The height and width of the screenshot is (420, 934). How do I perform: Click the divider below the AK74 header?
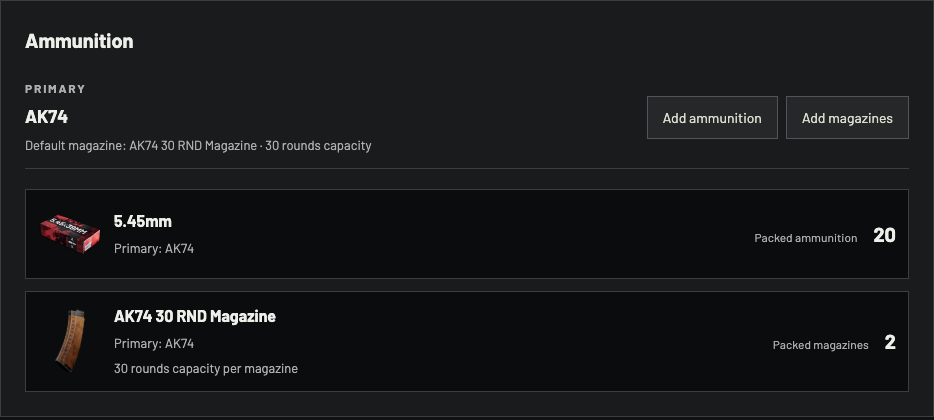click(466, 169)
